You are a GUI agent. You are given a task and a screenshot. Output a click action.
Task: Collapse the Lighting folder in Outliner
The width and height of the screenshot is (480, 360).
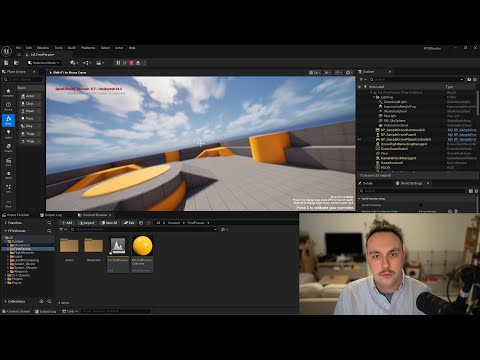tap(374, 97)
